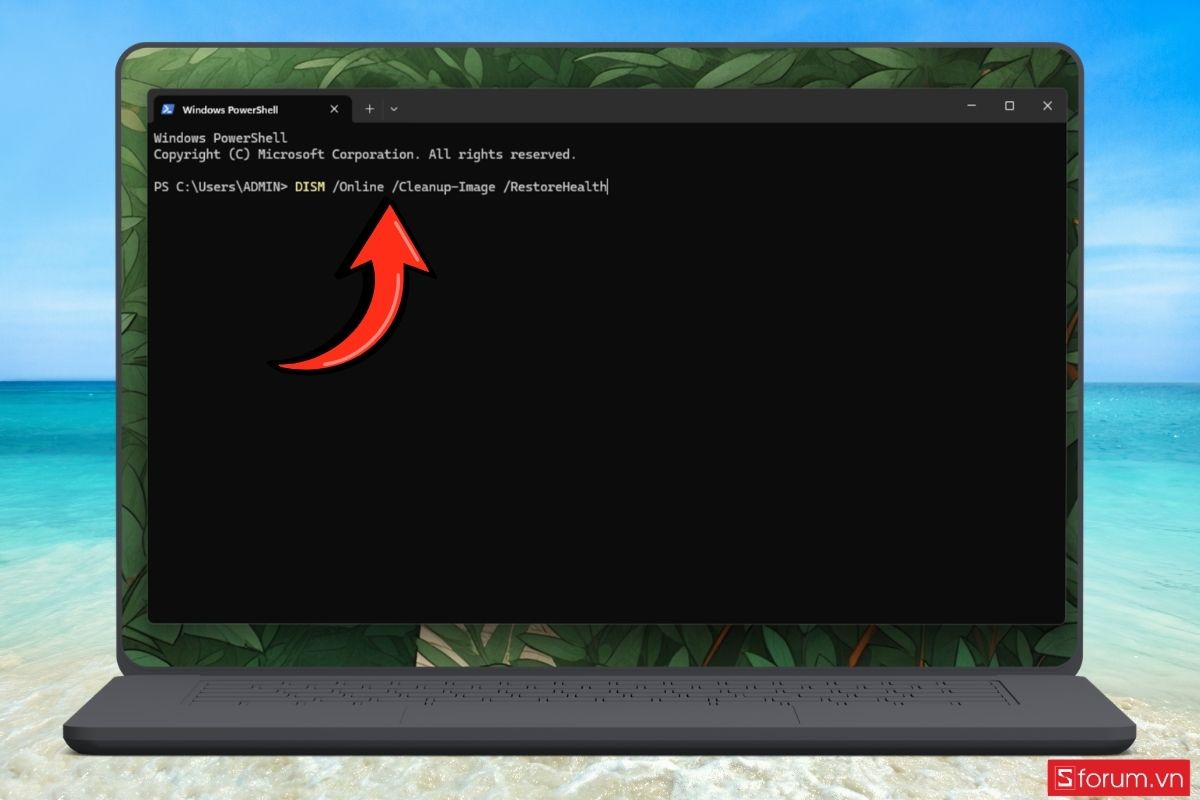Maximize the PowerShell window

tap(1009, 106)
